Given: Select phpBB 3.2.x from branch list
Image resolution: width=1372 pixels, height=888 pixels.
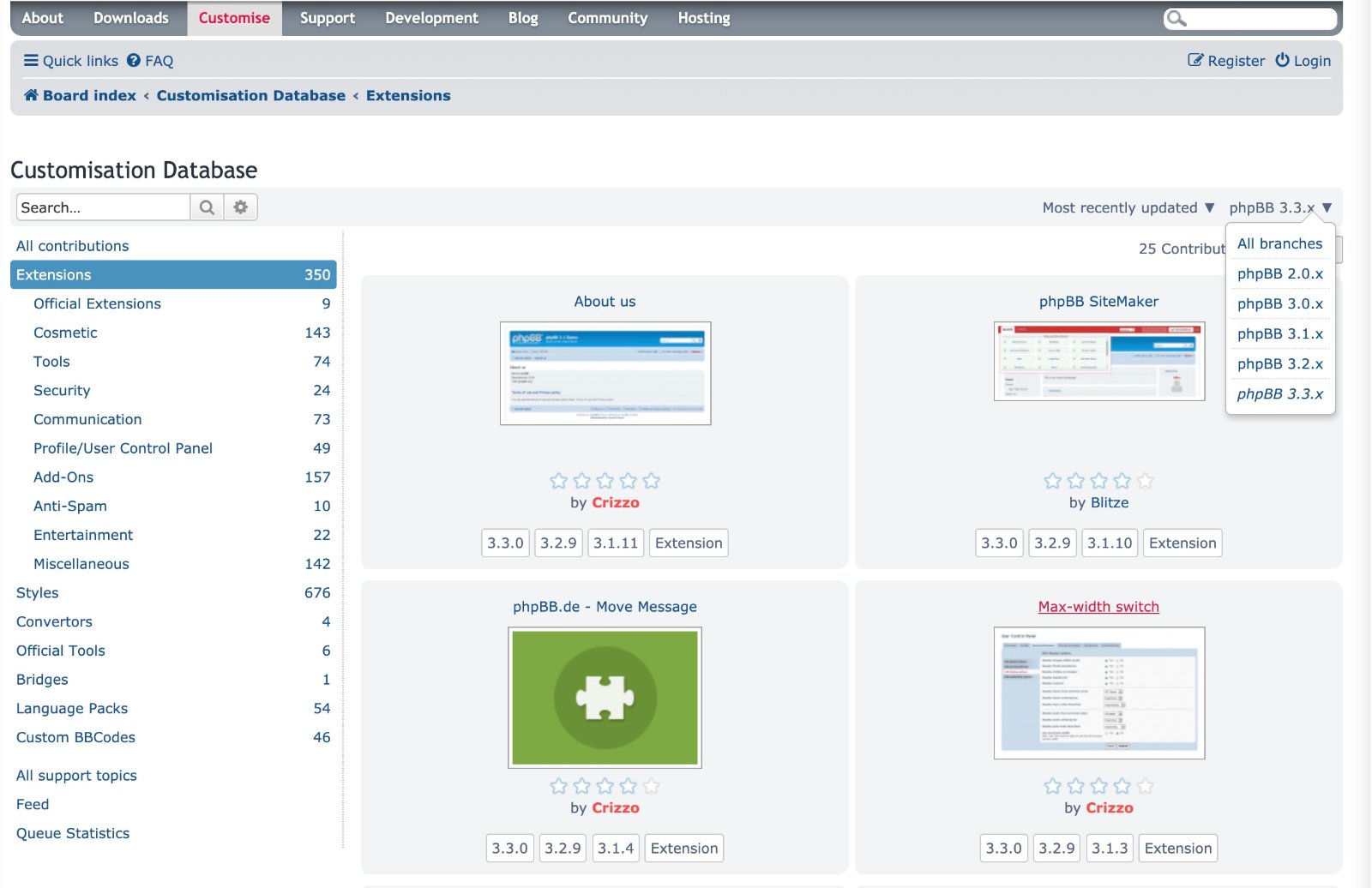Looking at the screenshot, I should pos(1279,363).
